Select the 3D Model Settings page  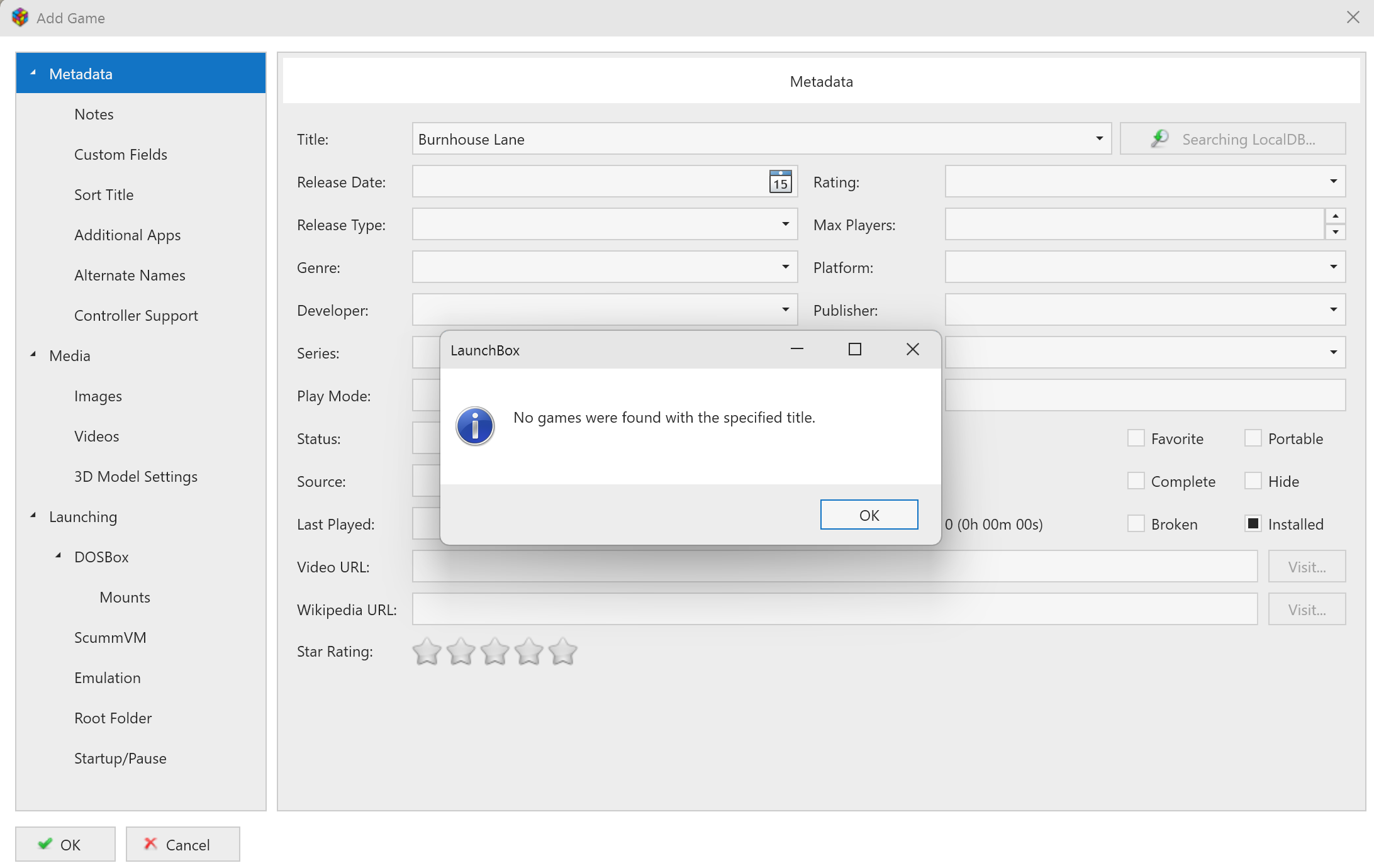click(x=136, y=477)
